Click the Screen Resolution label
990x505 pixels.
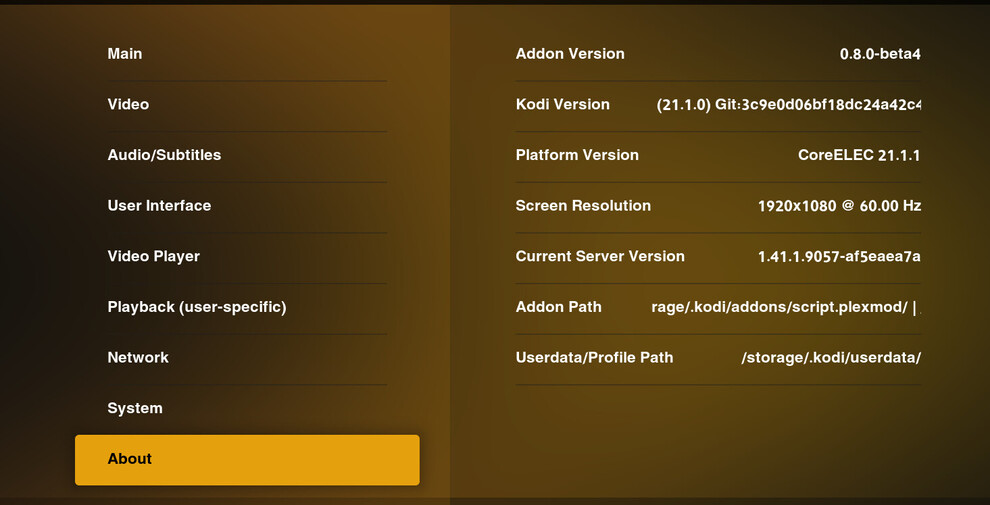583,206
